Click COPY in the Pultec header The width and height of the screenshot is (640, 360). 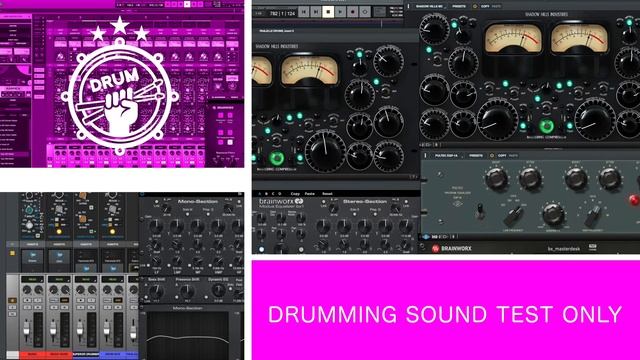[x=502, y=156]
